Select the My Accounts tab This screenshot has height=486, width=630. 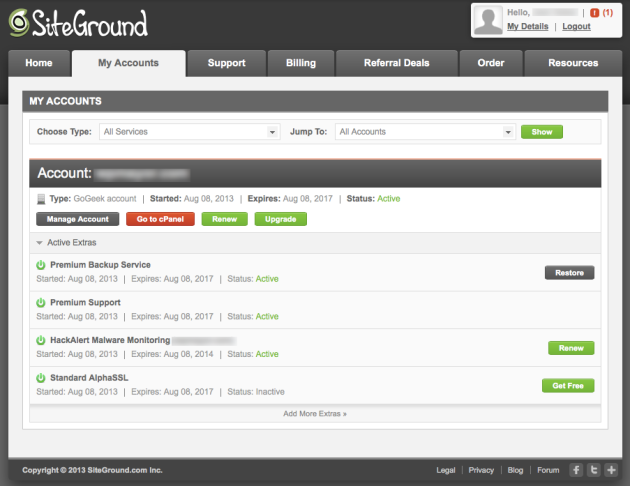pos(129,63)
